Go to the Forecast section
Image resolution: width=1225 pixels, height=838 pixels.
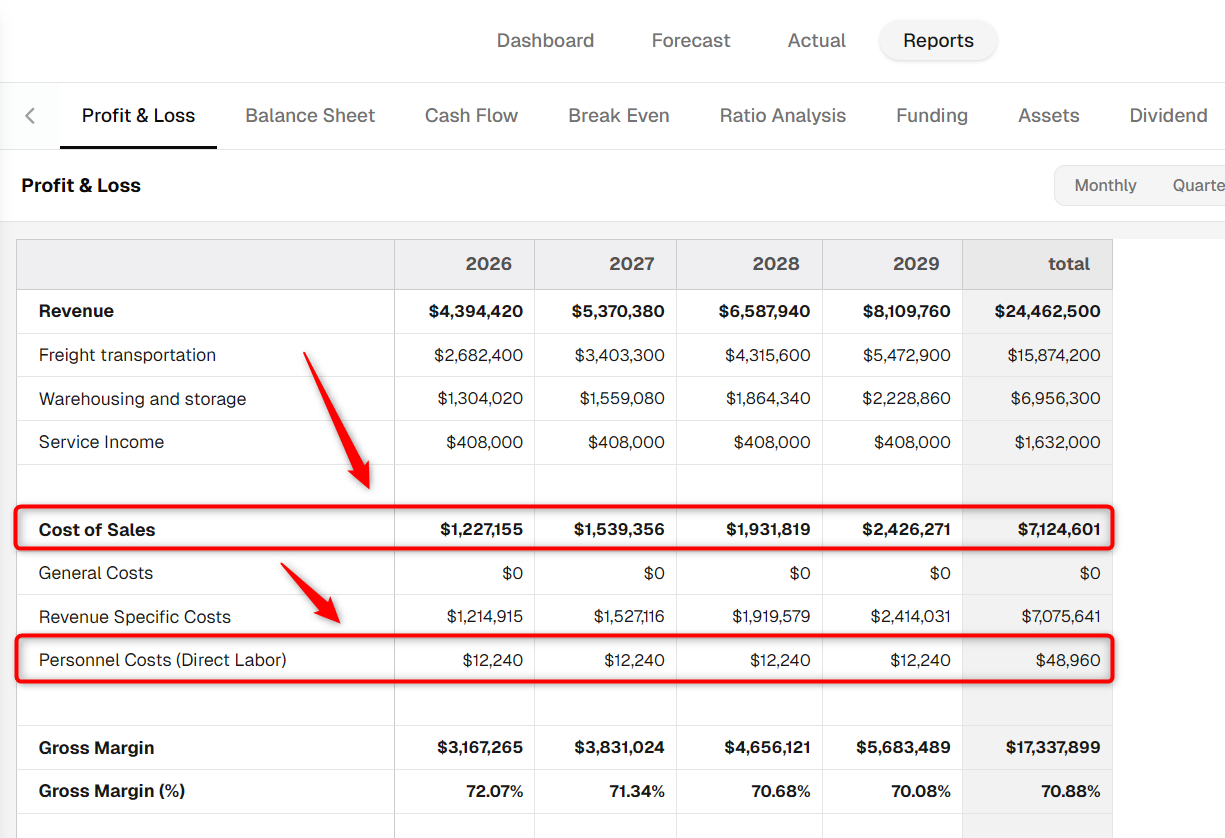pos(691,41)
